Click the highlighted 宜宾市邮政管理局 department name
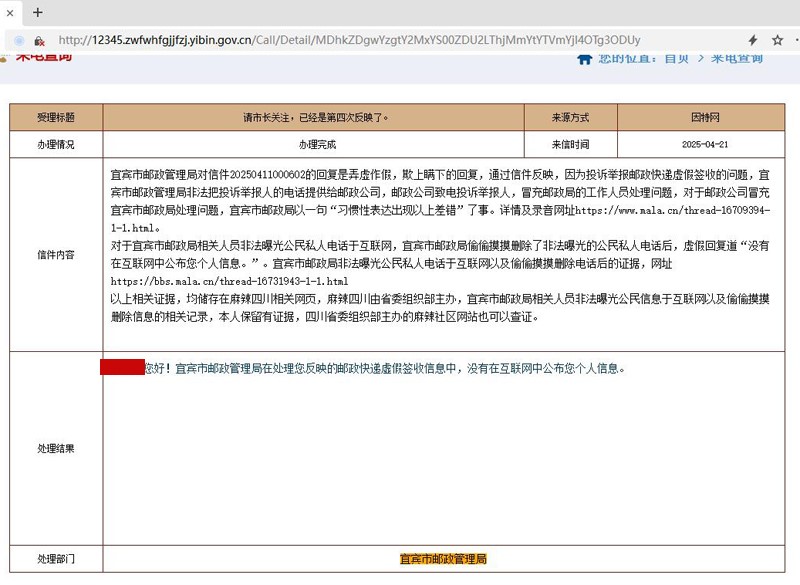 443,559
